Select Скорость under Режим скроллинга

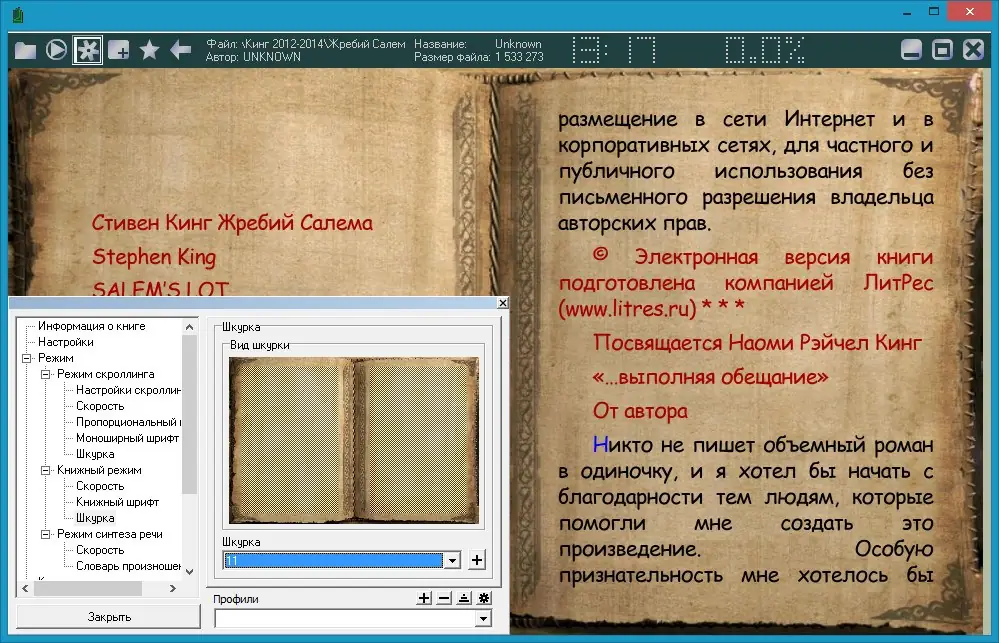click(x=100, y=406)
